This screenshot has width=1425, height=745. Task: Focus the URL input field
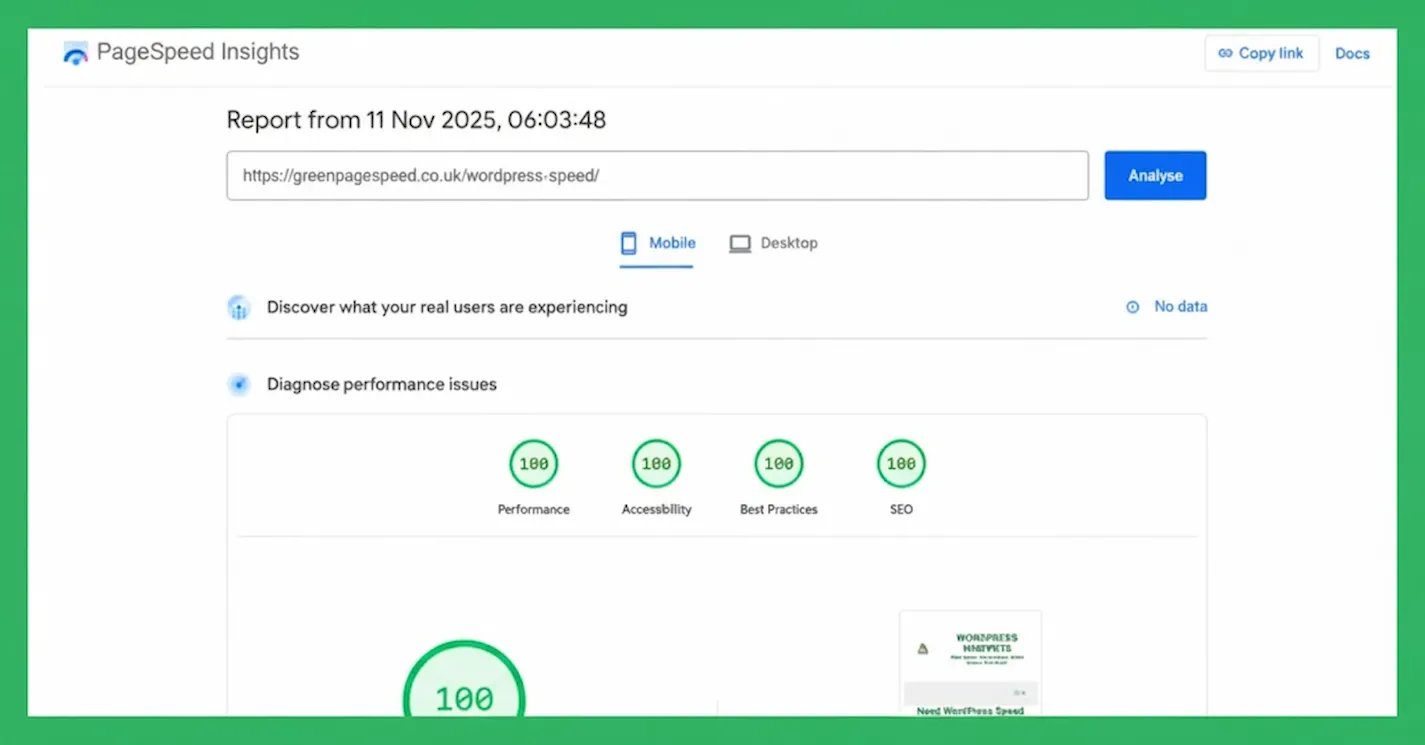656,176
